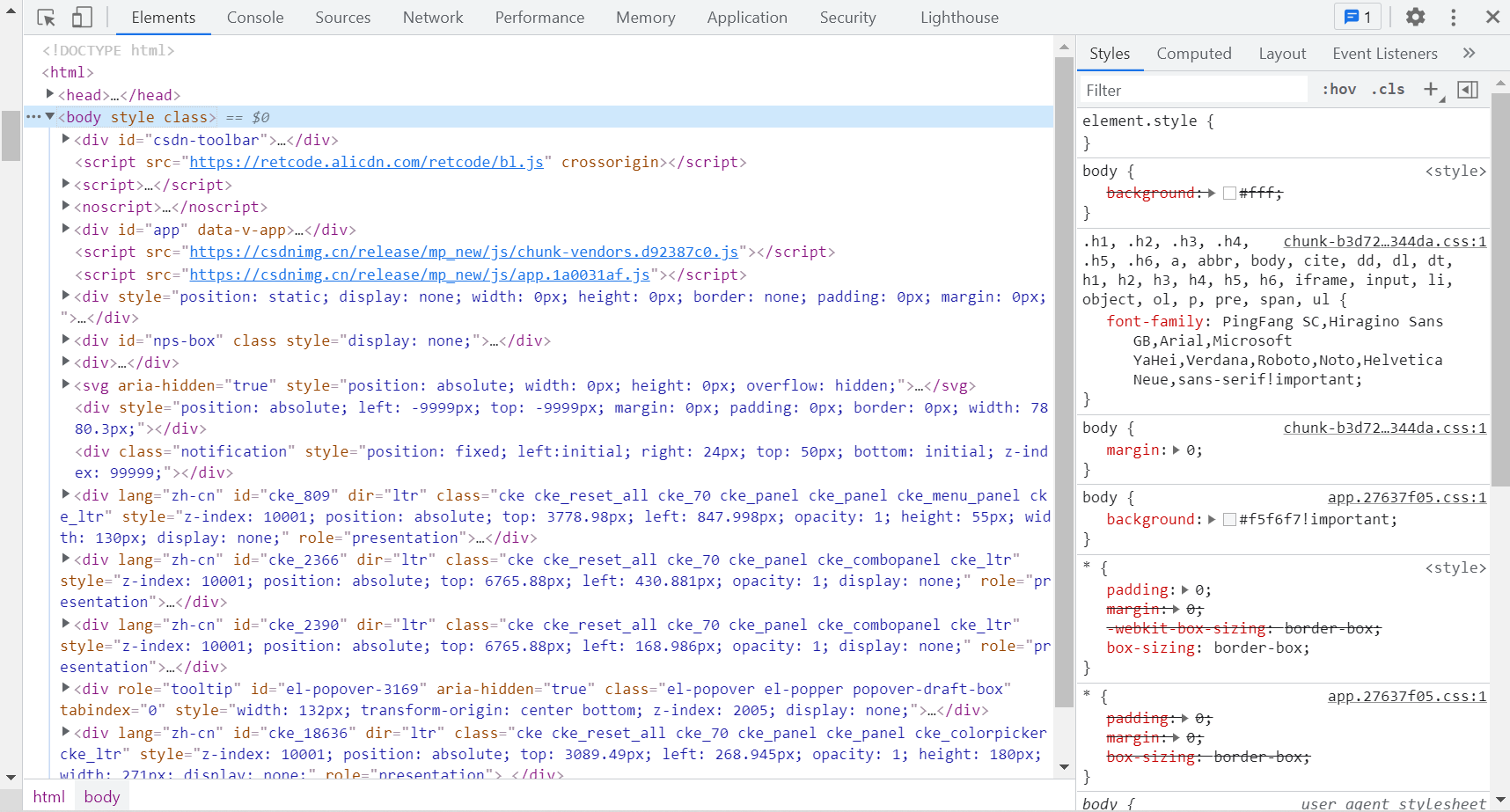Open the chunk-vendors.d92387c0.js link
1510x812 pixels.
(x=464, y=252)
